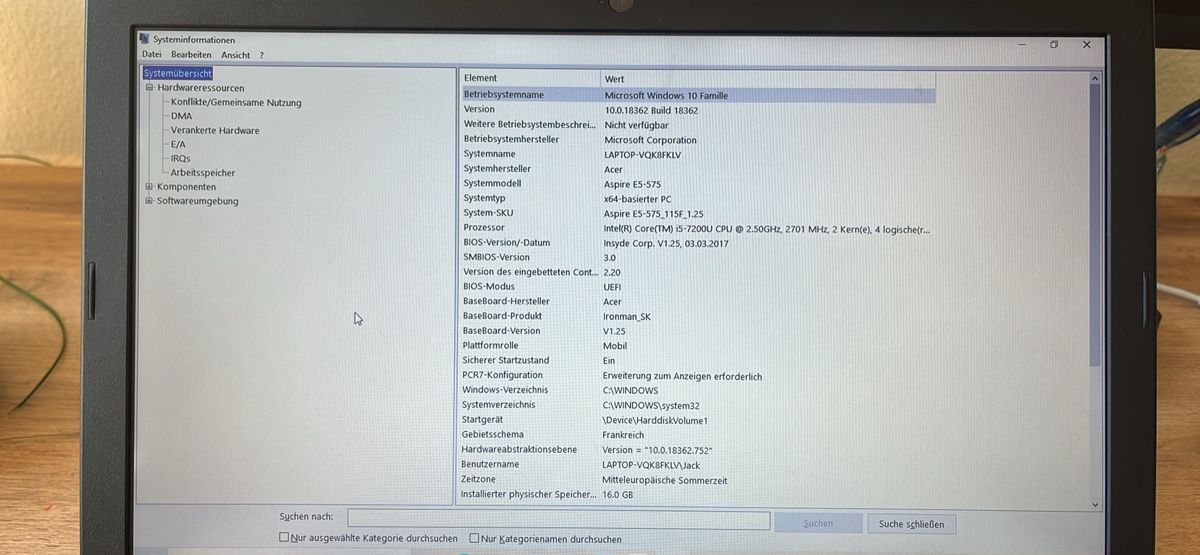
Task: Select the DMA tree item
Action: (181, 116)
